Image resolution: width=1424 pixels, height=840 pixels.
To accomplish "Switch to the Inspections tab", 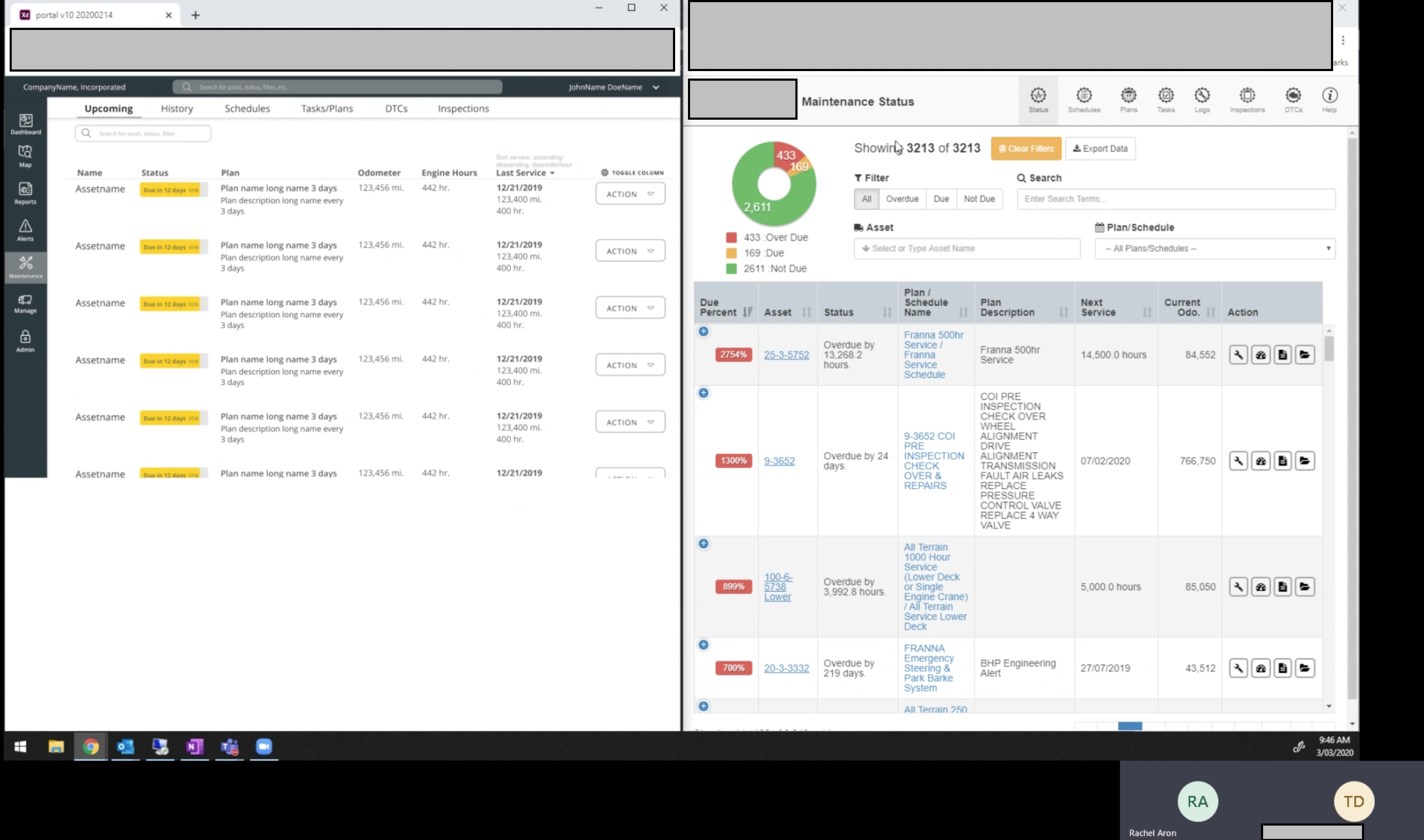I will (462, 108).
